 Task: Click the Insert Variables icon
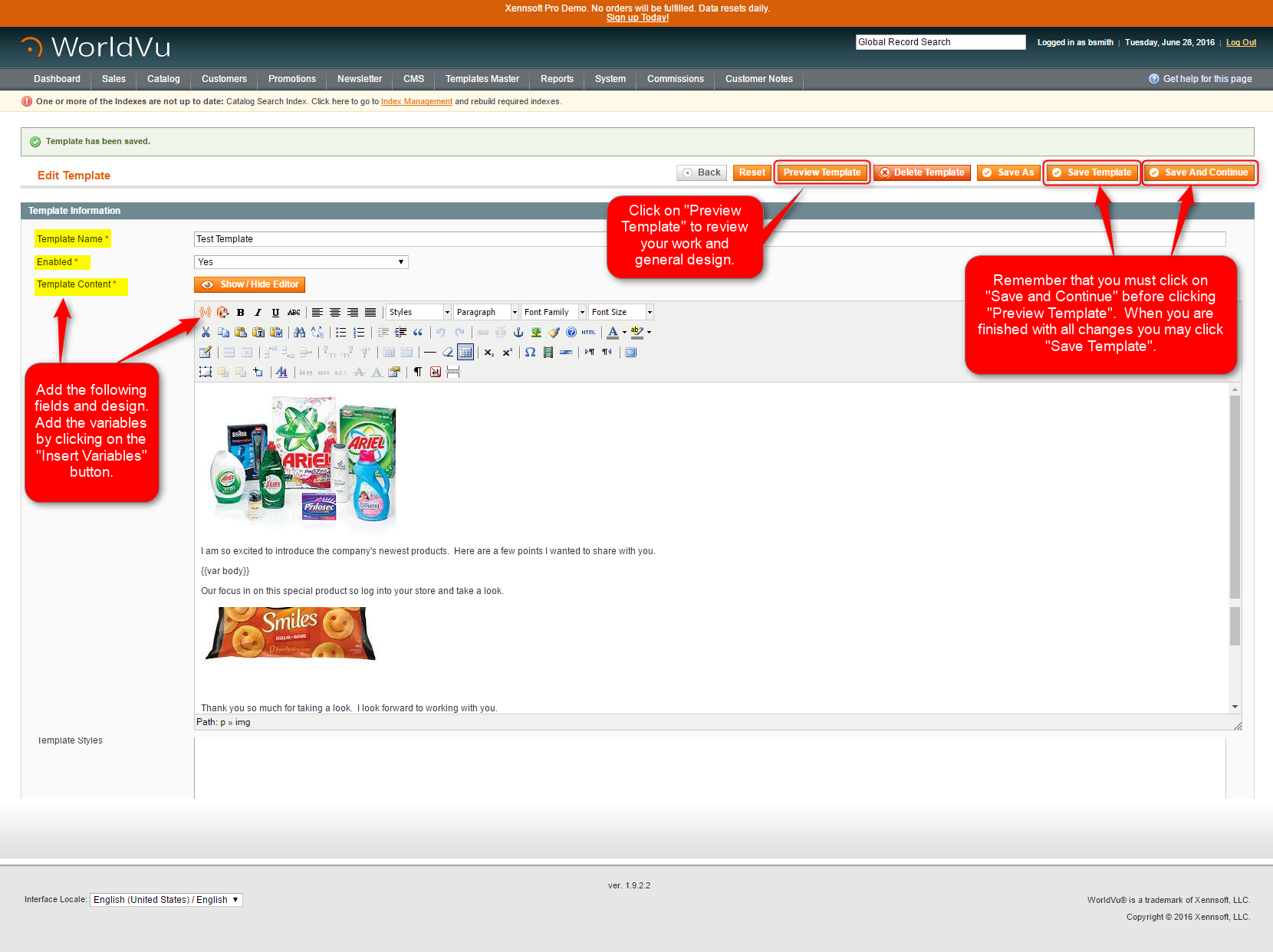coord(205,312)
